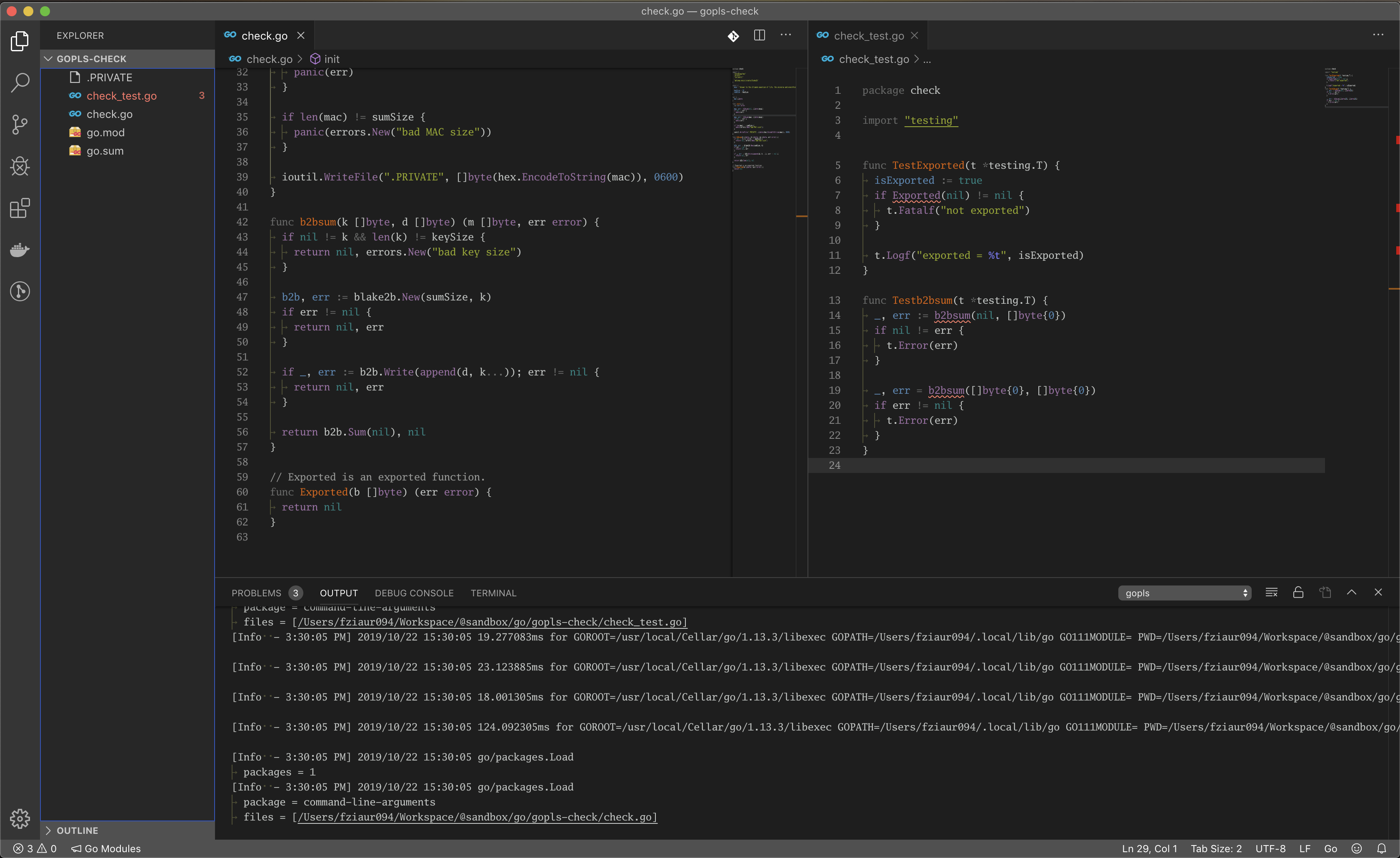Screen dimensions: 1400x858
Task: Open the gopls output channel dropdown
Action: [1185, 593]
